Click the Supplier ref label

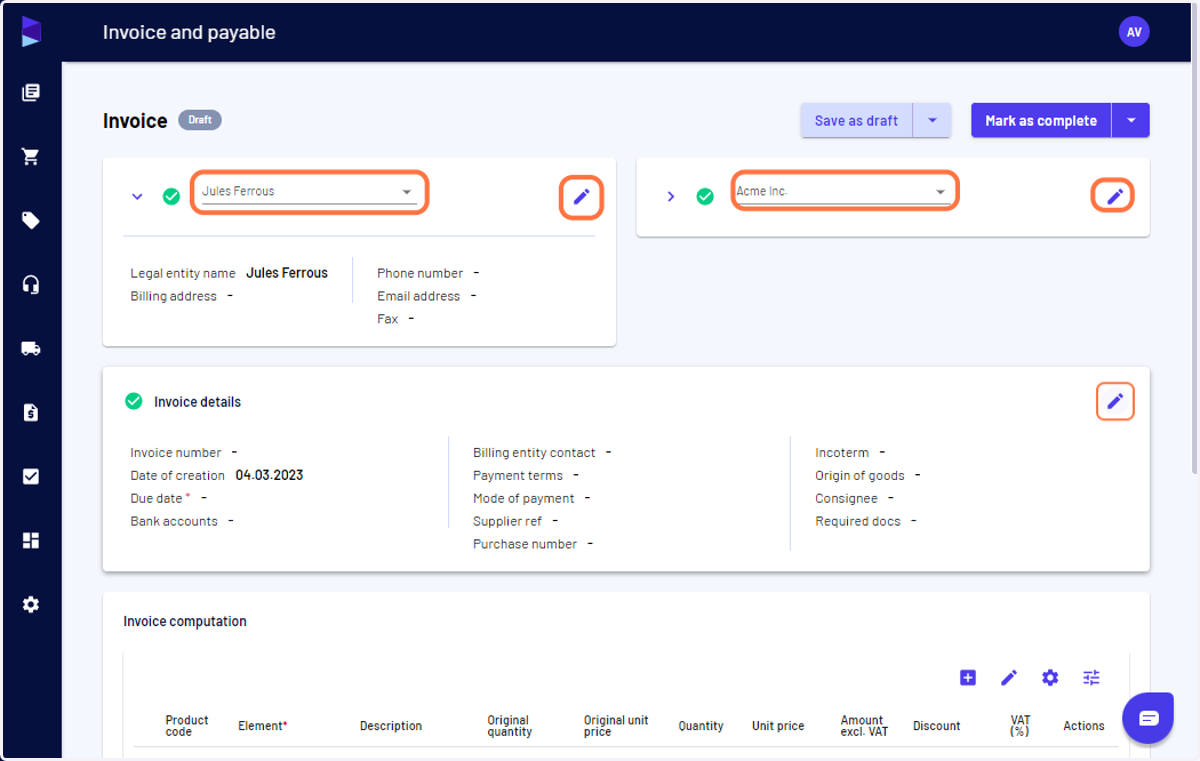(508, 521)
